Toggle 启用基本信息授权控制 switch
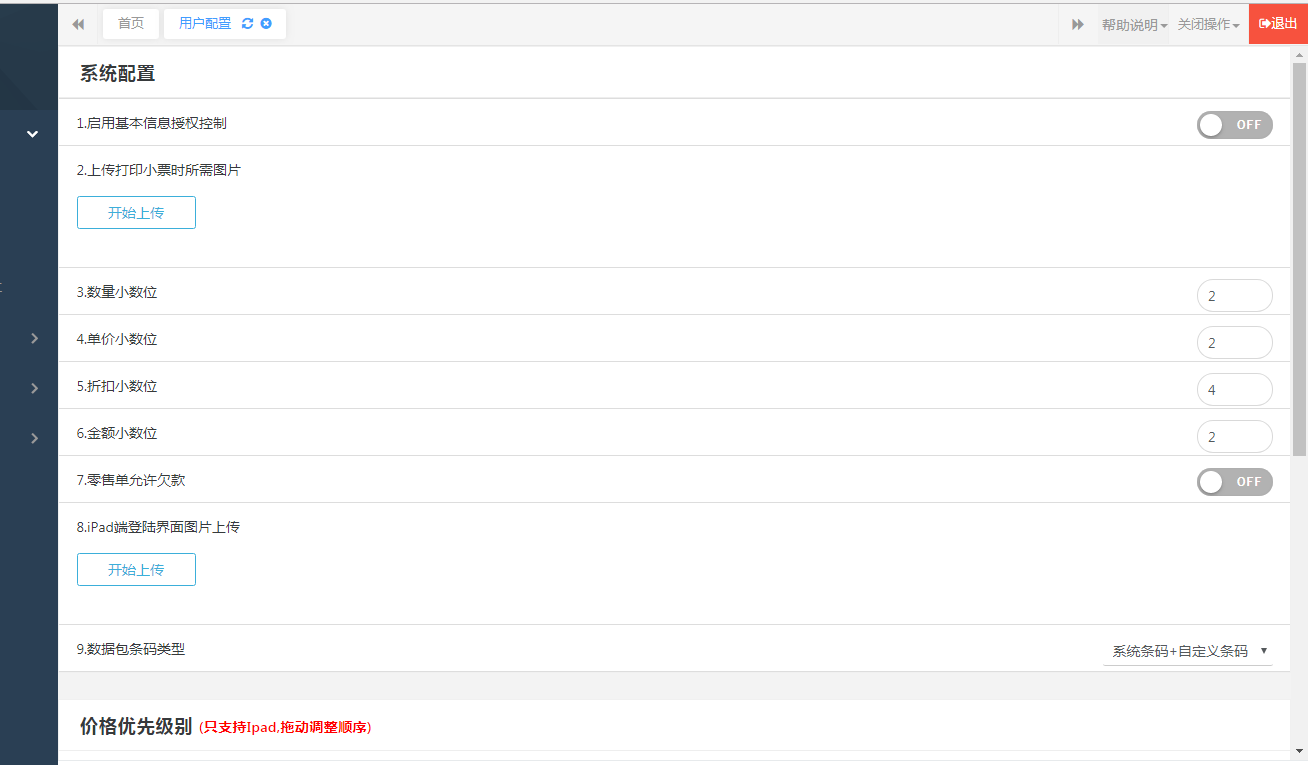The height and width of the screenshot is (765, 1308). [x=1235, y=125]
